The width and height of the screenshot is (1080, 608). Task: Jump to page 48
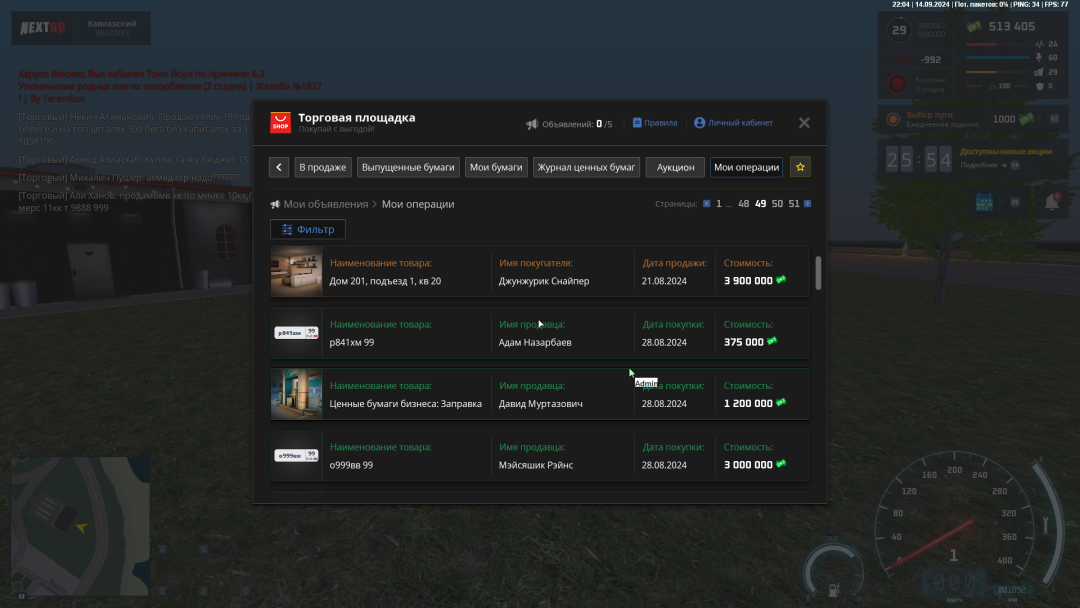(744, 204)
